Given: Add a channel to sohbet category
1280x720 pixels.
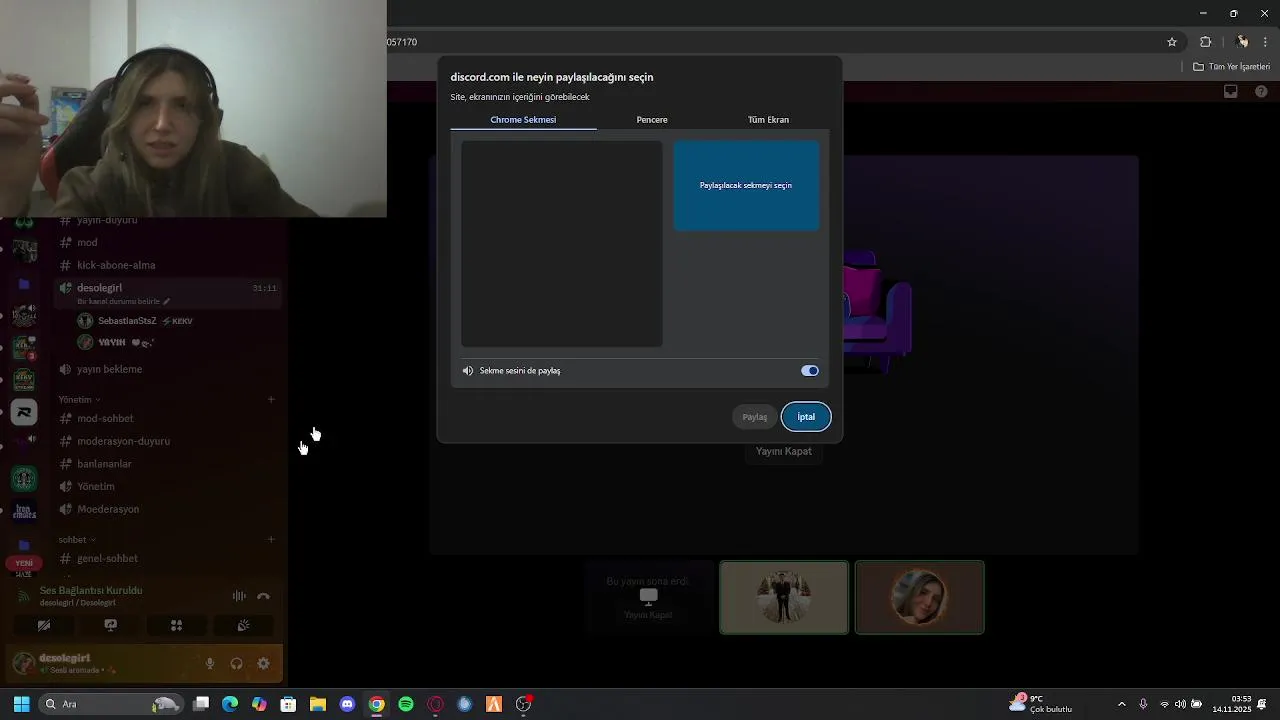Looking at the screenshot, I should click(x=271, y=539).
